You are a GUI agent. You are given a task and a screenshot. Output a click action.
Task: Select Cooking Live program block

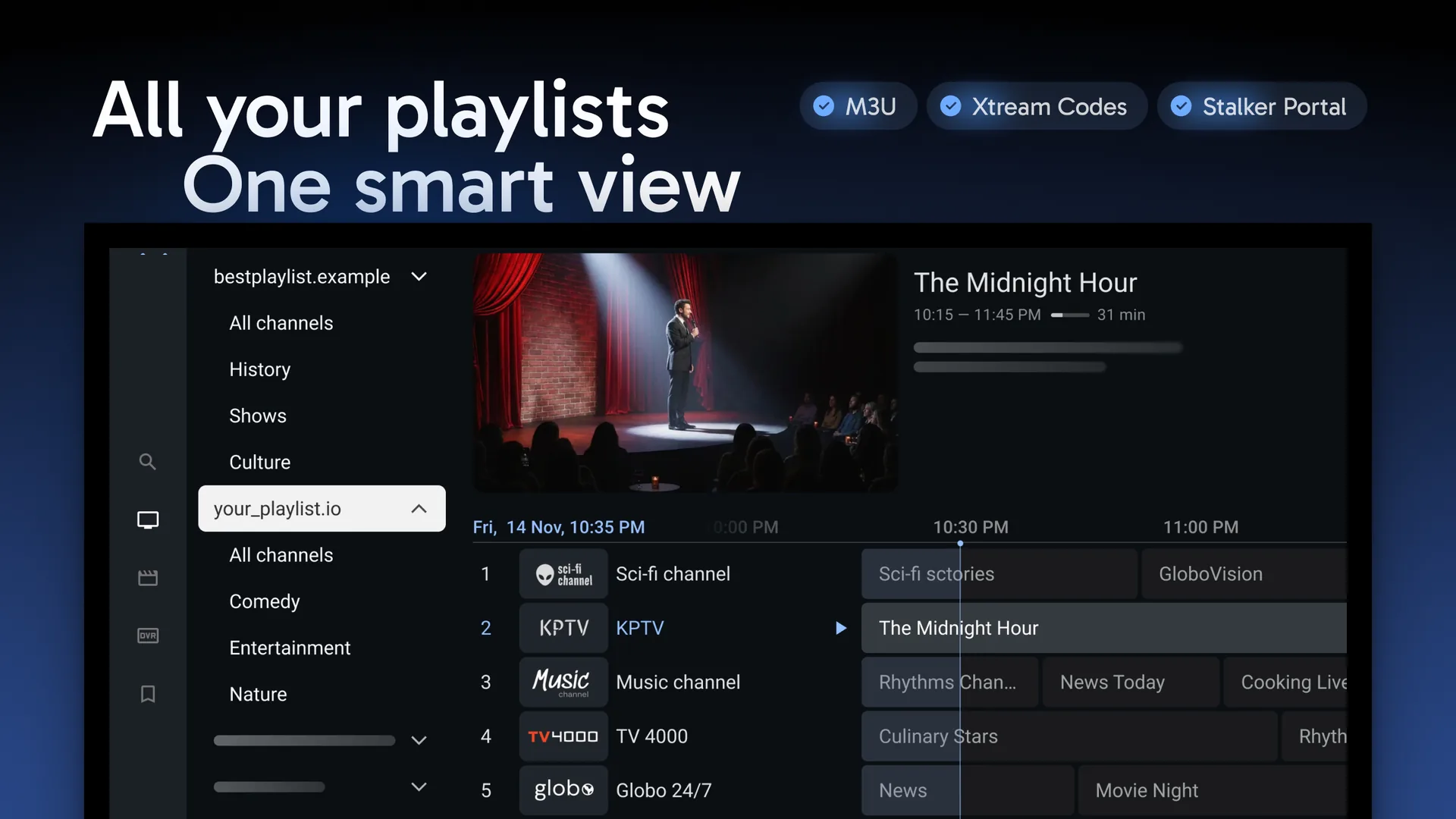click(x=1285, y=682)
